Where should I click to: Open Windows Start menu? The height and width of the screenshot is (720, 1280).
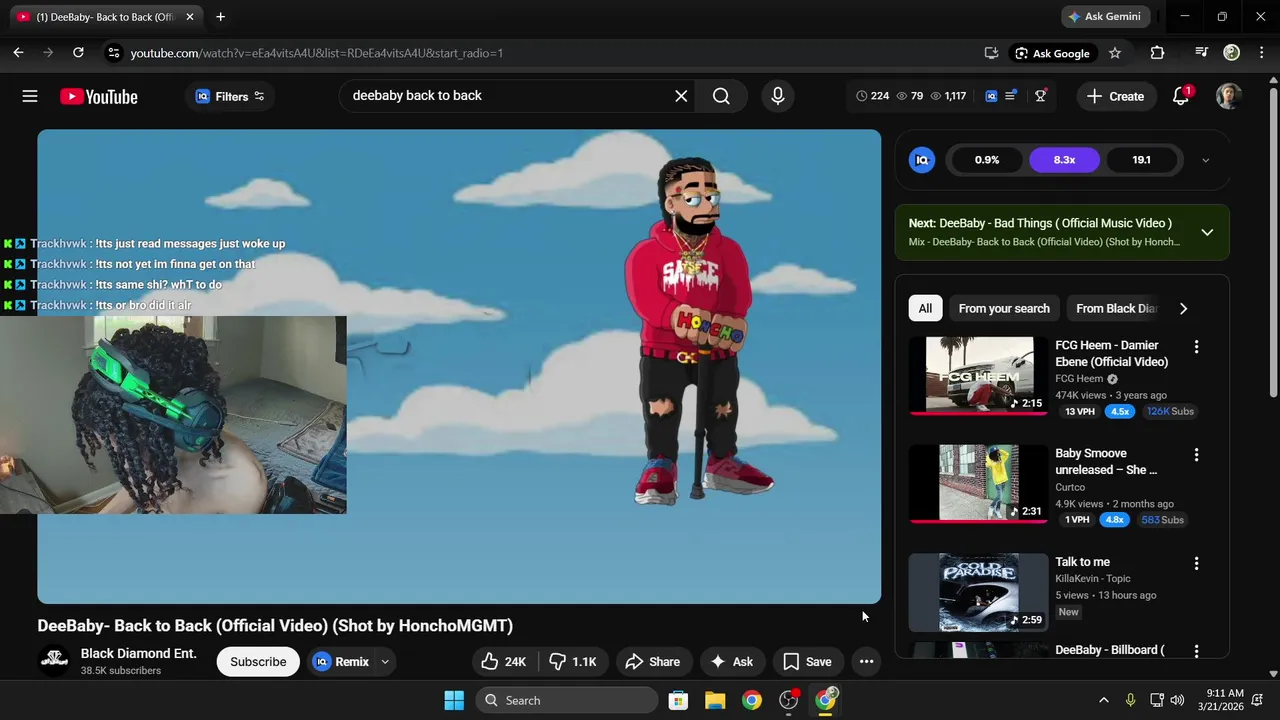point(454,700)
